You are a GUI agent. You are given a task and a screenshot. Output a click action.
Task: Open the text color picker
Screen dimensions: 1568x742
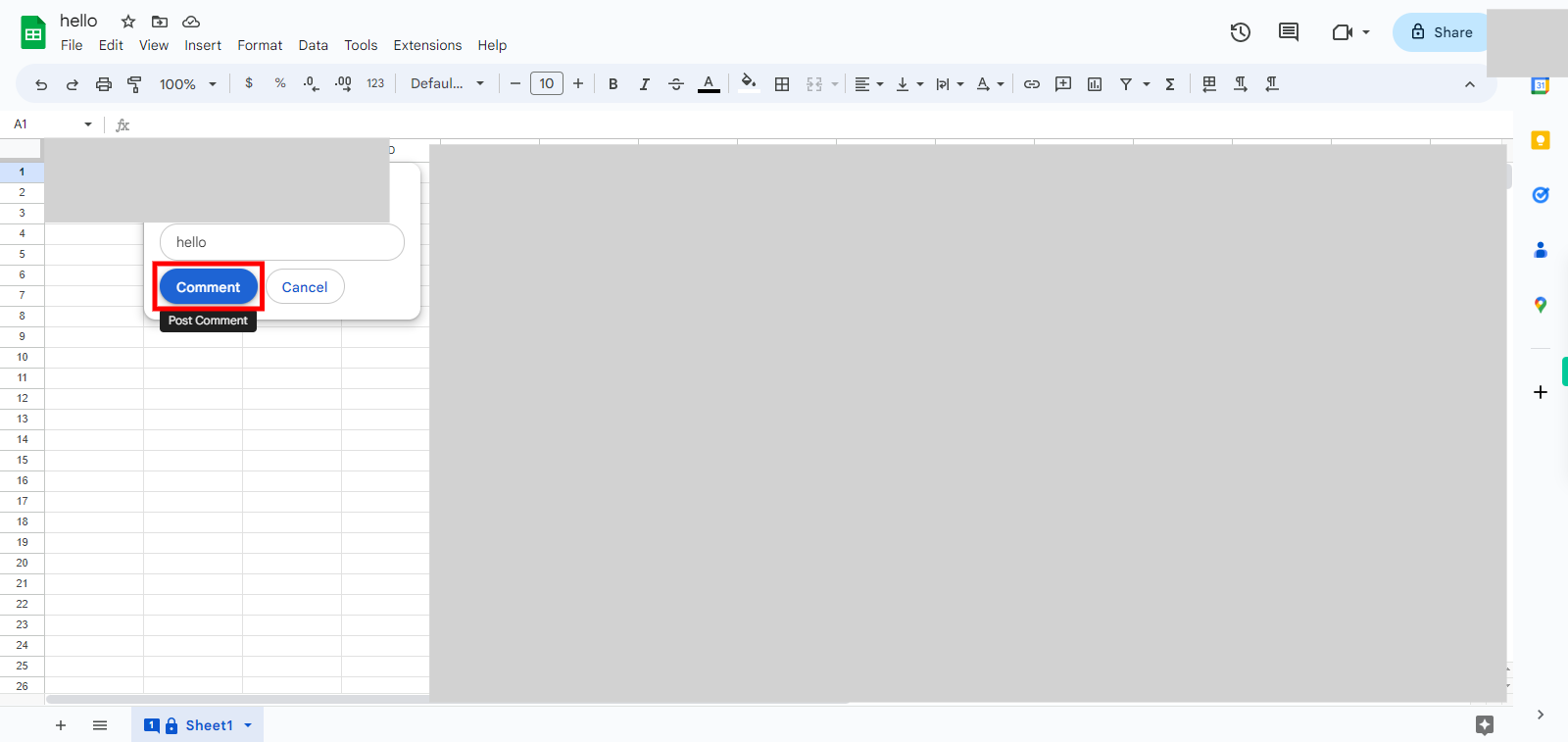coord(709,84)
